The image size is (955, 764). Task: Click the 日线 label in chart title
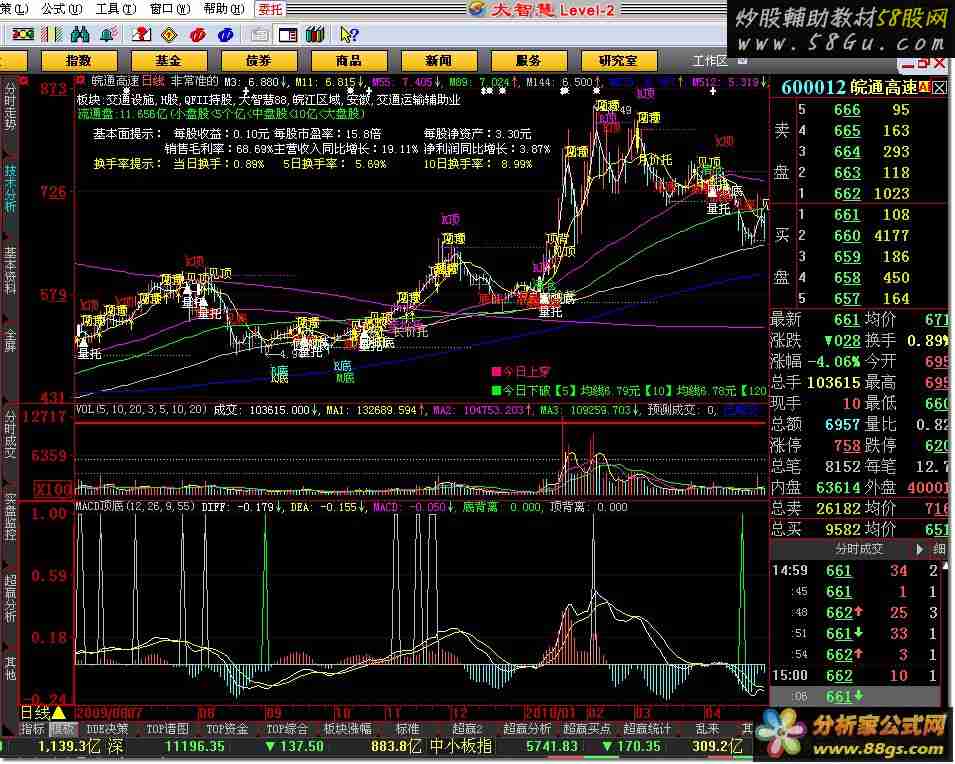(153, 80)
